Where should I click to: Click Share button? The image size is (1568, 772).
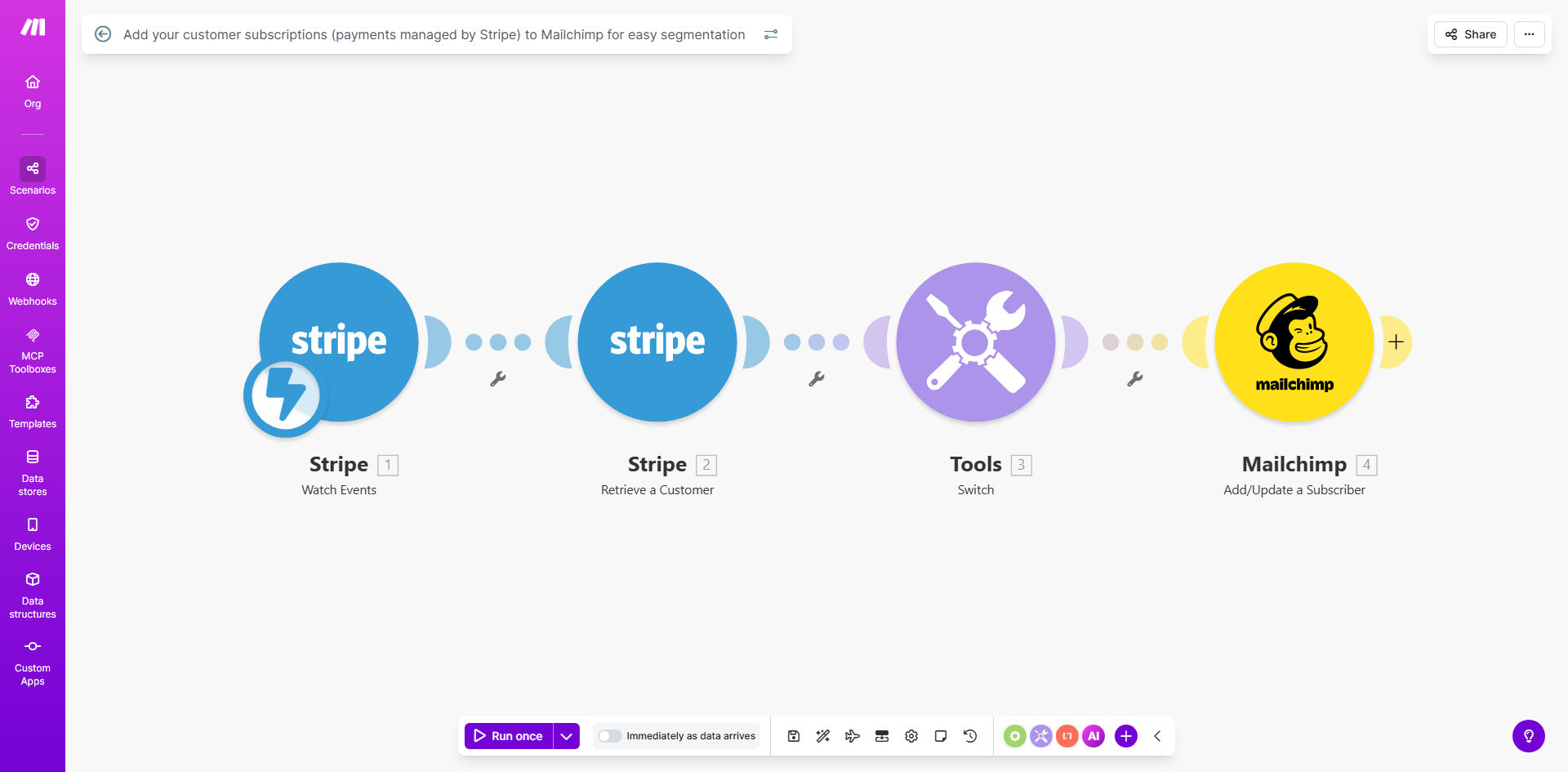pyautogui.click(x=1471, y=34)
